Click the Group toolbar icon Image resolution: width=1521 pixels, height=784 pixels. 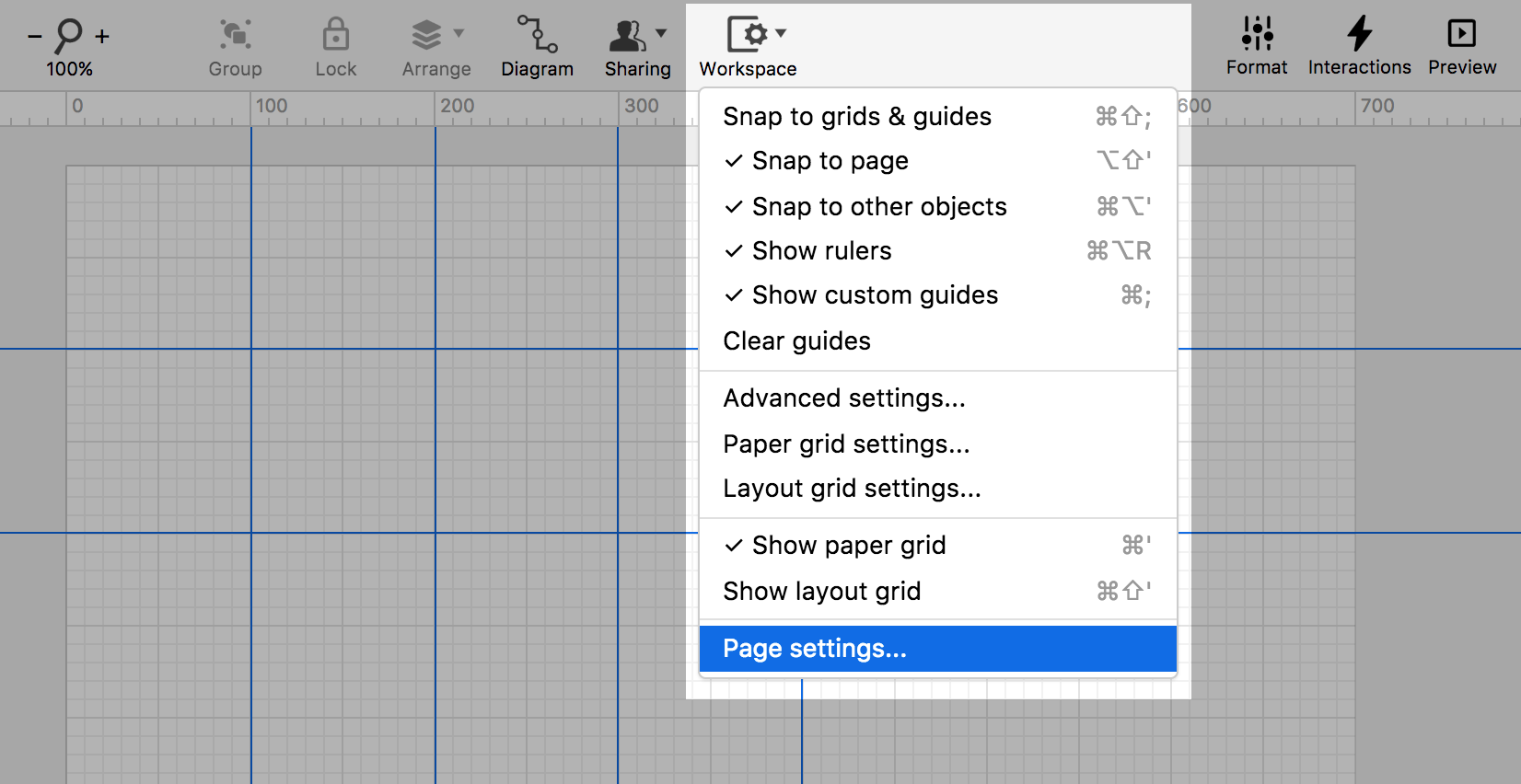tap(236, 35)
